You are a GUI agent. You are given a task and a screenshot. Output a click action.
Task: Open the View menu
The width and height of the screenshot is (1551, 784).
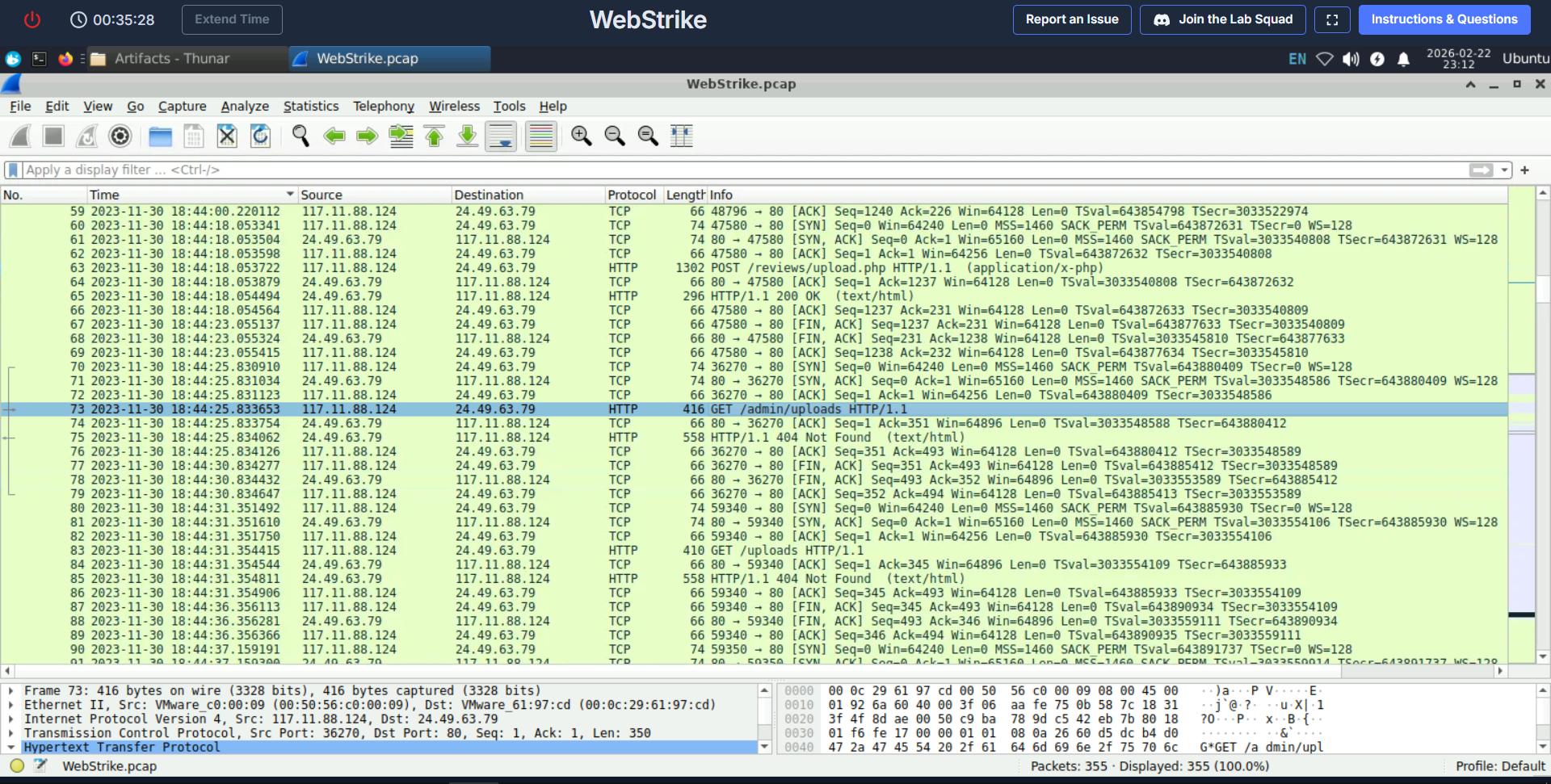point(98,107)
